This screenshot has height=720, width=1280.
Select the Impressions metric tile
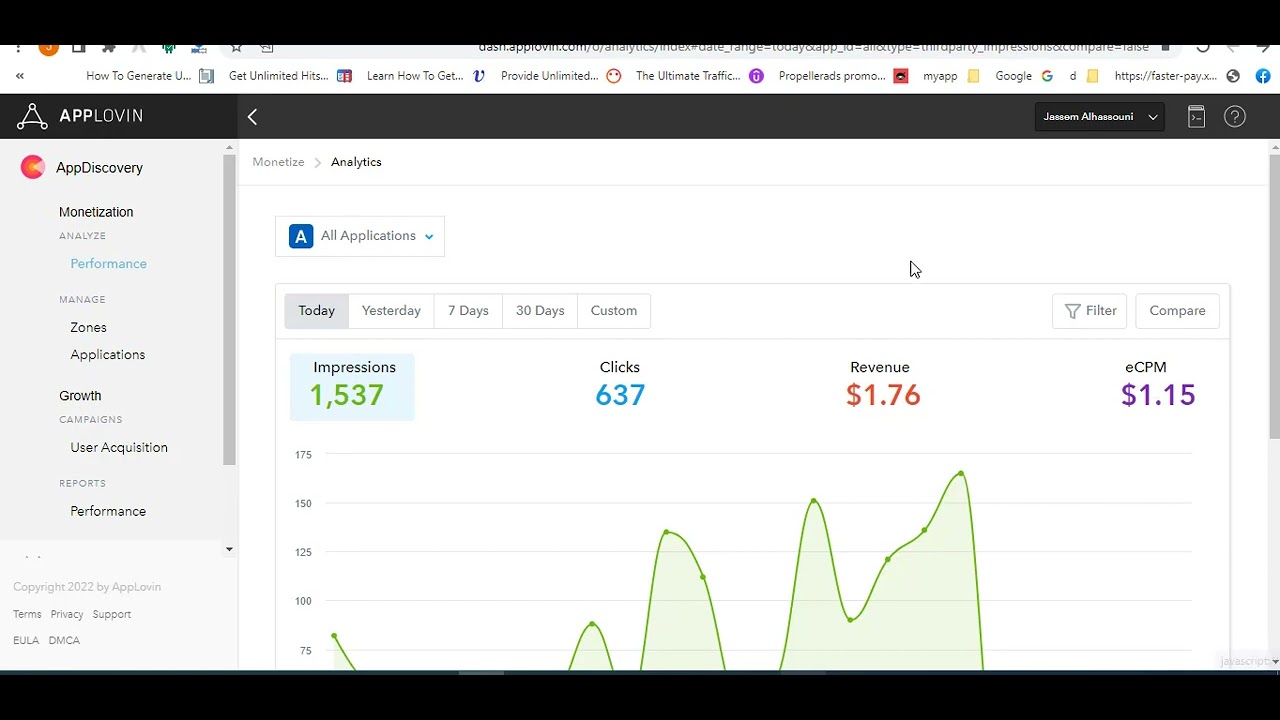[x=352, y=386]
